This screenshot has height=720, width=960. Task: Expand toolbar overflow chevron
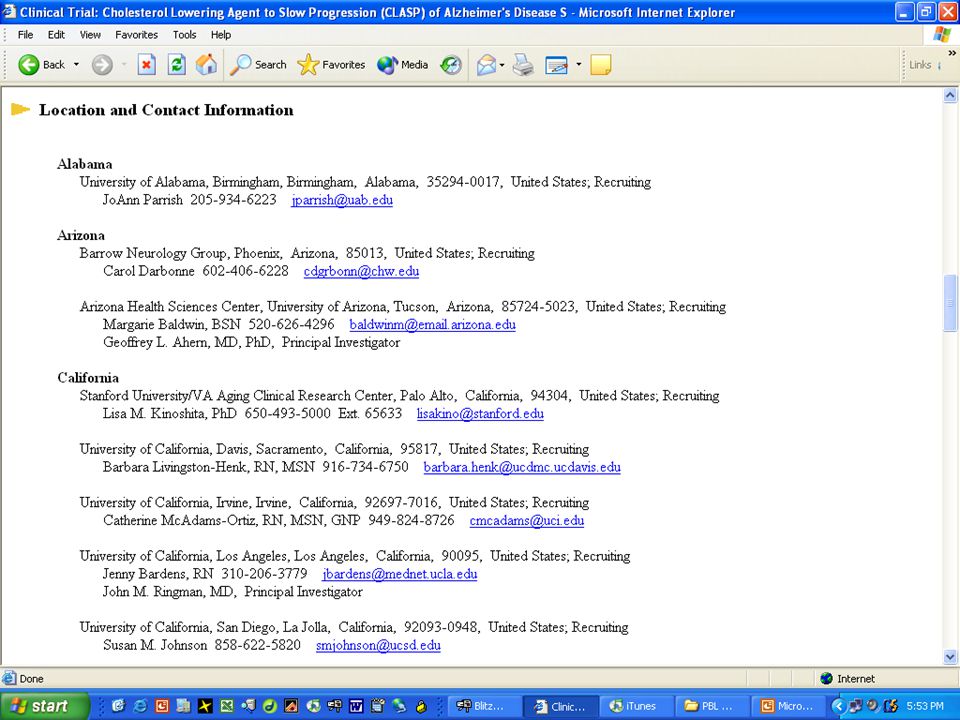(952, 53)
